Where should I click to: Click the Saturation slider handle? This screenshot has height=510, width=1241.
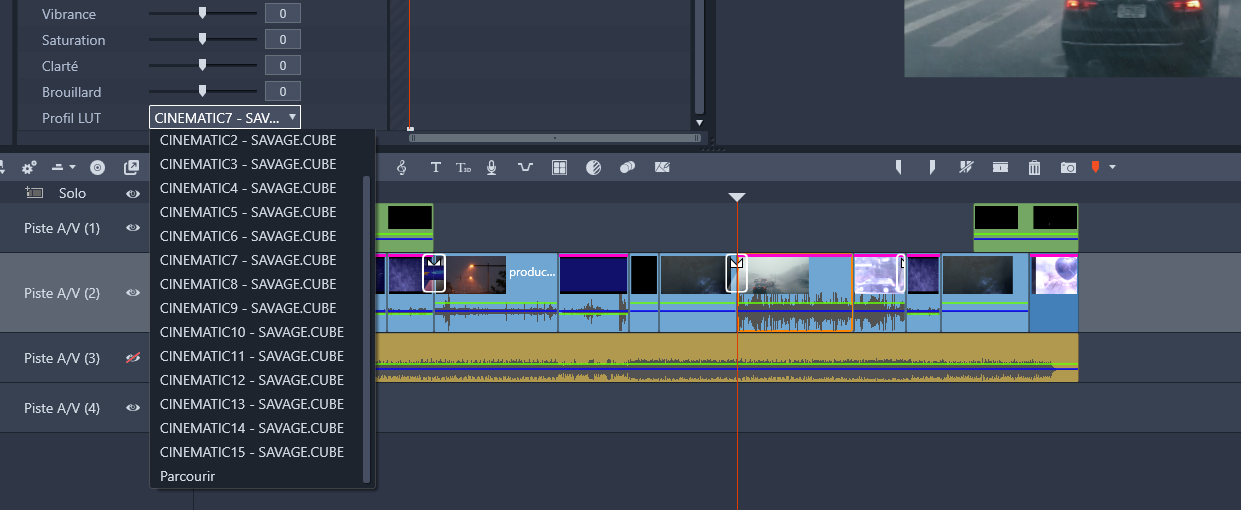point(202,39)
